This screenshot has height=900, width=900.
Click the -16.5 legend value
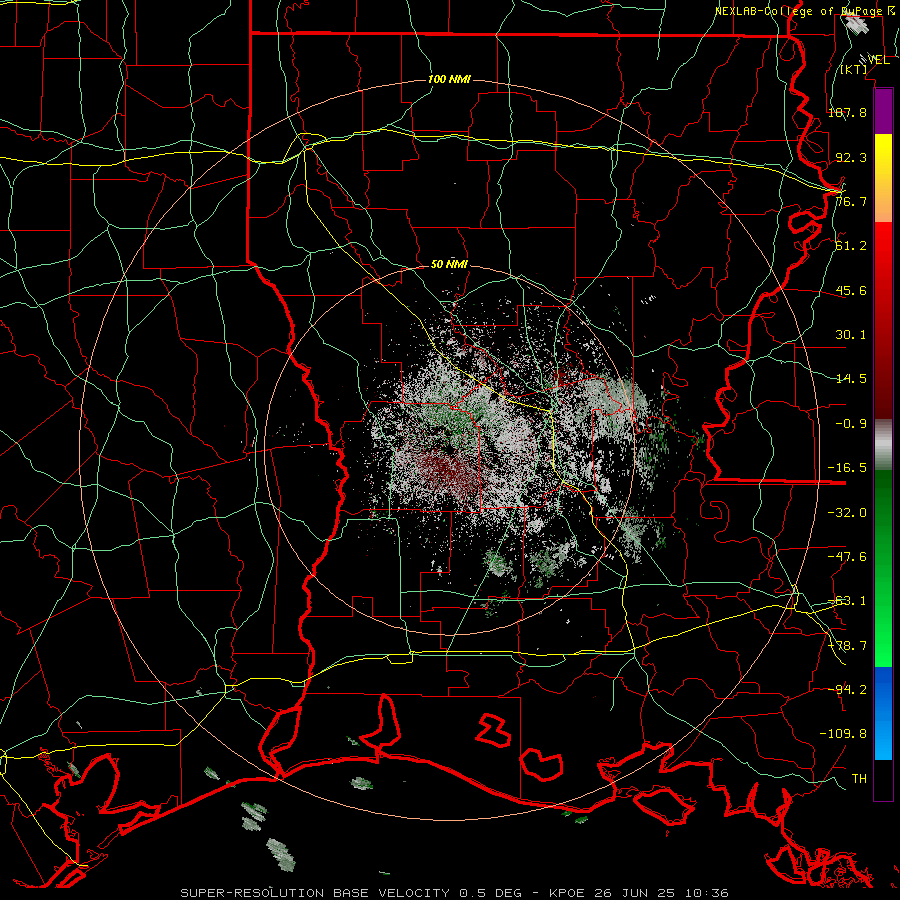847,468
